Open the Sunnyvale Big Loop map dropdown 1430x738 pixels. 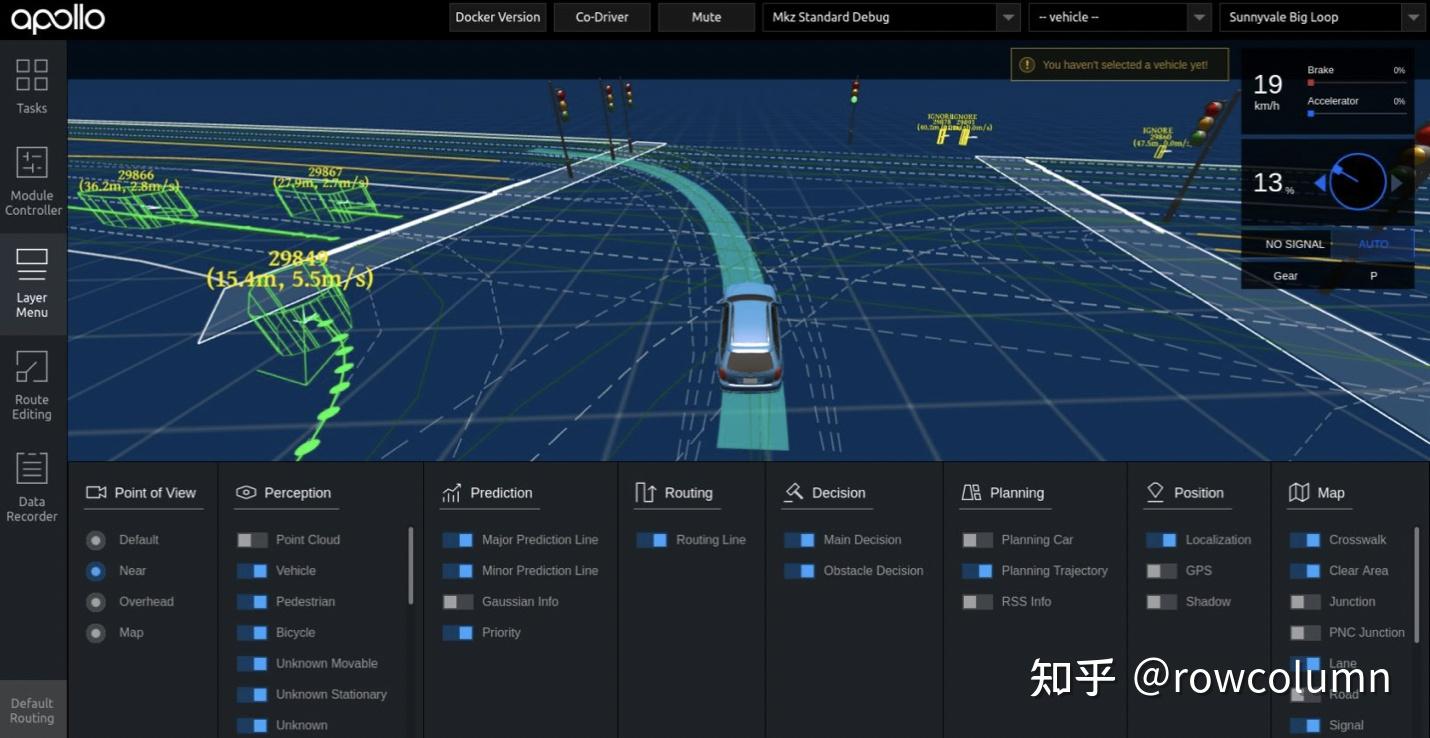1322,17
